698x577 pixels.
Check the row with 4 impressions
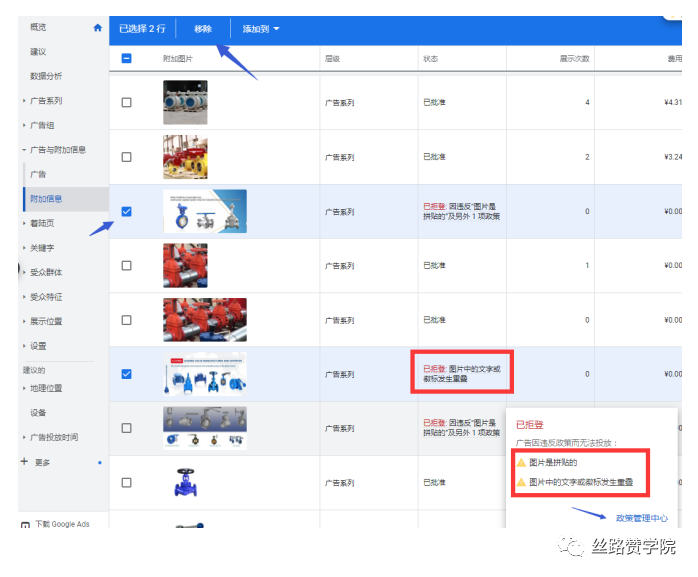pyautogui.click(x=126, y=102)
